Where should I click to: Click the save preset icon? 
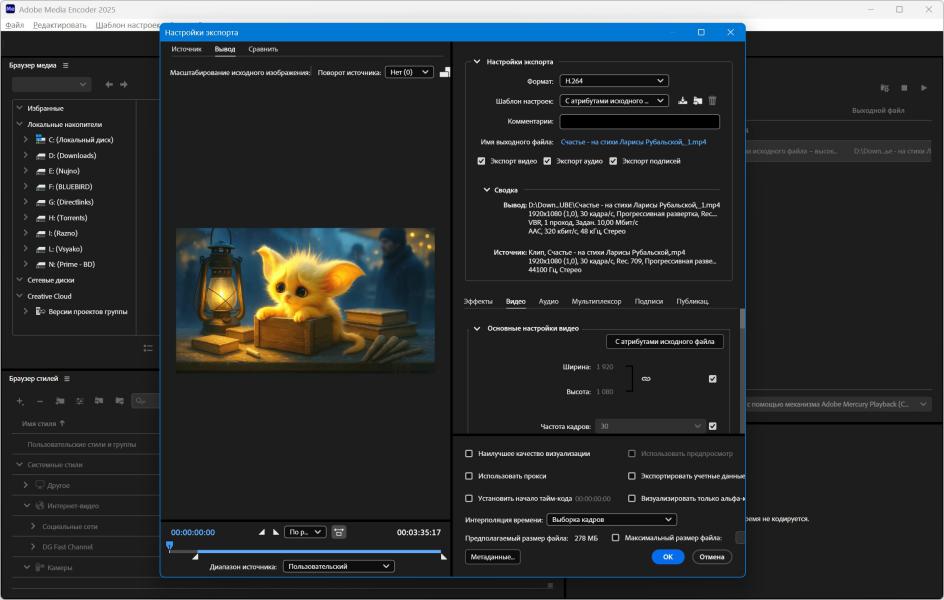[x=683, y=101]
